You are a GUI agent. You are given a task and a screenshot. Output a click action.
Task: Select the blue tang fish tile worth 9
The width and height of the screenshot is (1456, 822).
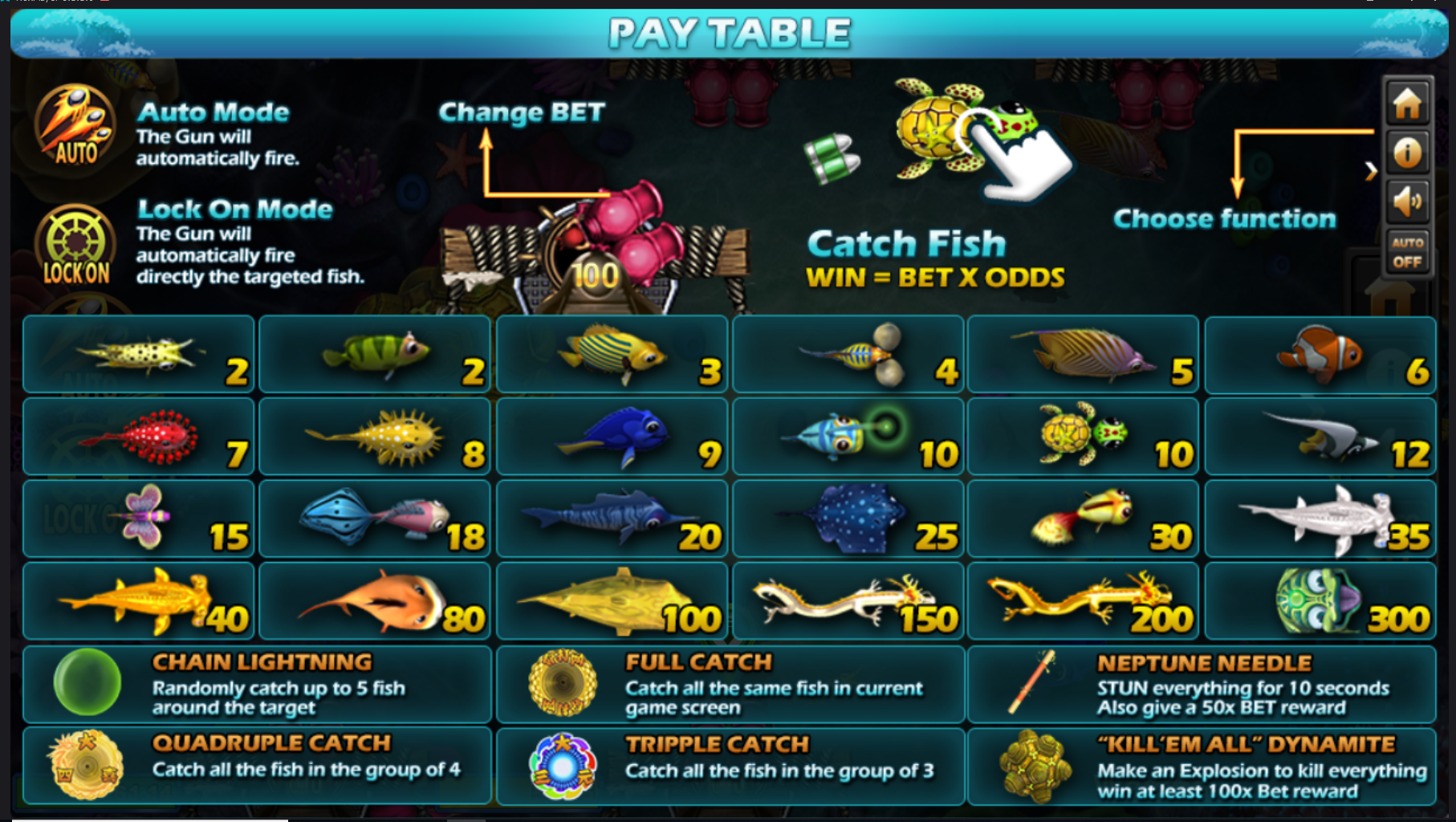click(612, 437)
